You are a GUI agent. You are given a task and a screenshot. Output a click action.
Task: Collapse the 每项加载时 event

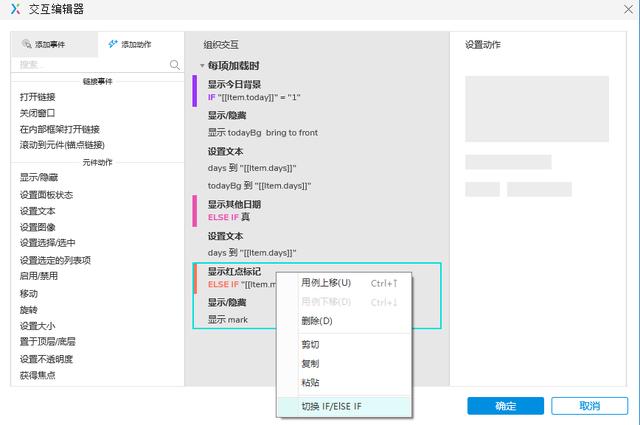pos(202,66)
